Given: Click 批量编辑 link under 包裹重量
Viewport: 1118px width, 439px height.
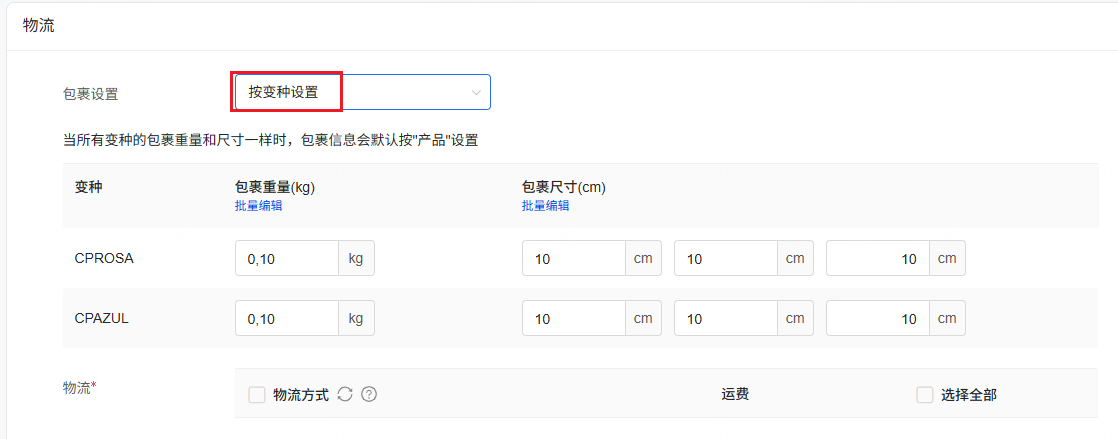Looking at the screenshot, I should pos(258,206).
